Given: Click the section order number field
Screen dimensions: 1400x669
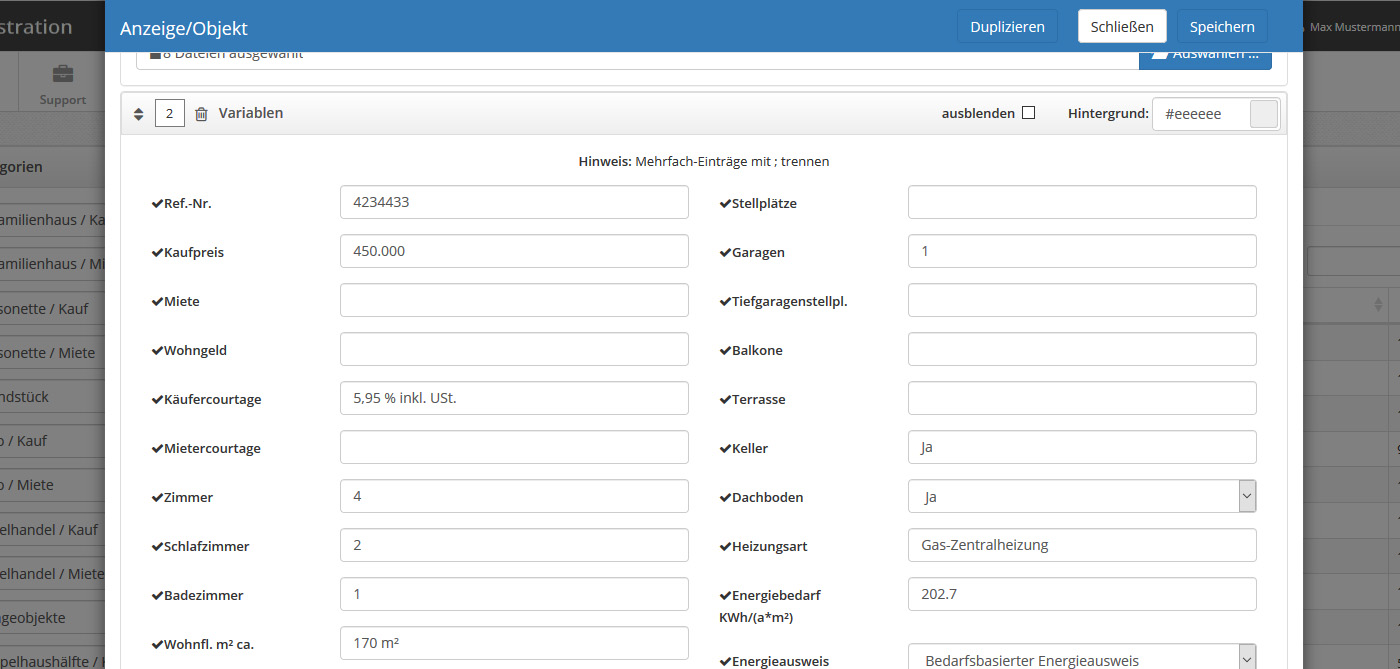Looking at the screenshot, I should (x=169, y=114).
